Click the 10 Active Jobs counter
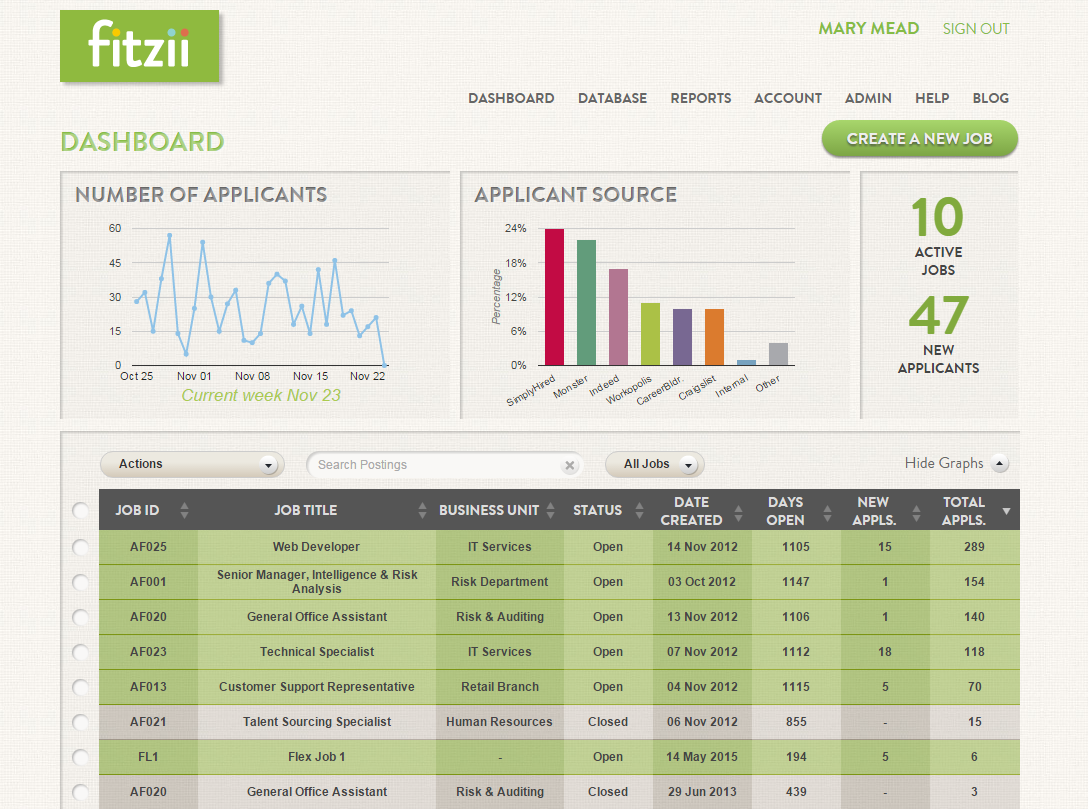 938,237
